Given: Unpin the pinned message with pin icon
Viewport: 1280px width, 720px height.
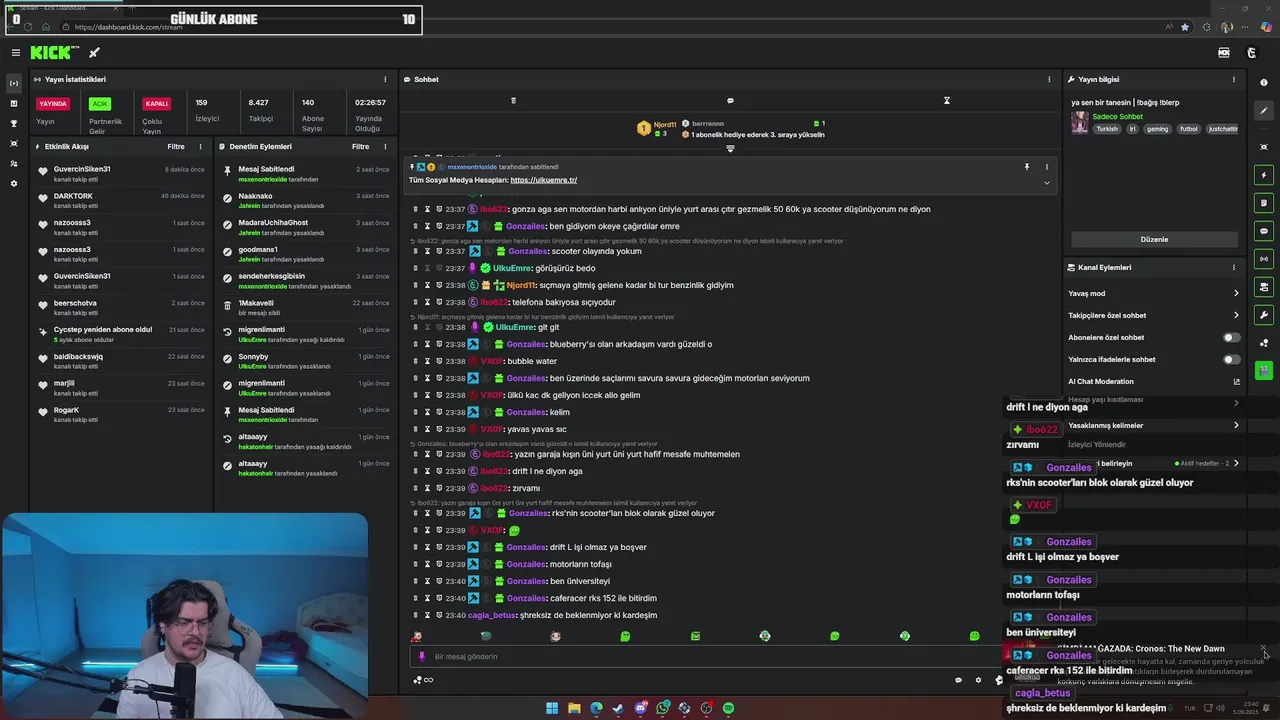Looking at the screenshot, I should coord(1026,167).
